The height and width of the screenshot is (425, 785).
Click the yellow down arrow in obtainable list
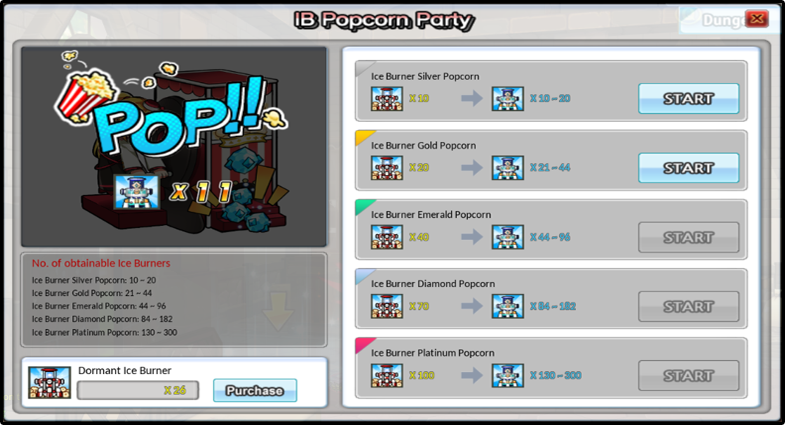278,311
